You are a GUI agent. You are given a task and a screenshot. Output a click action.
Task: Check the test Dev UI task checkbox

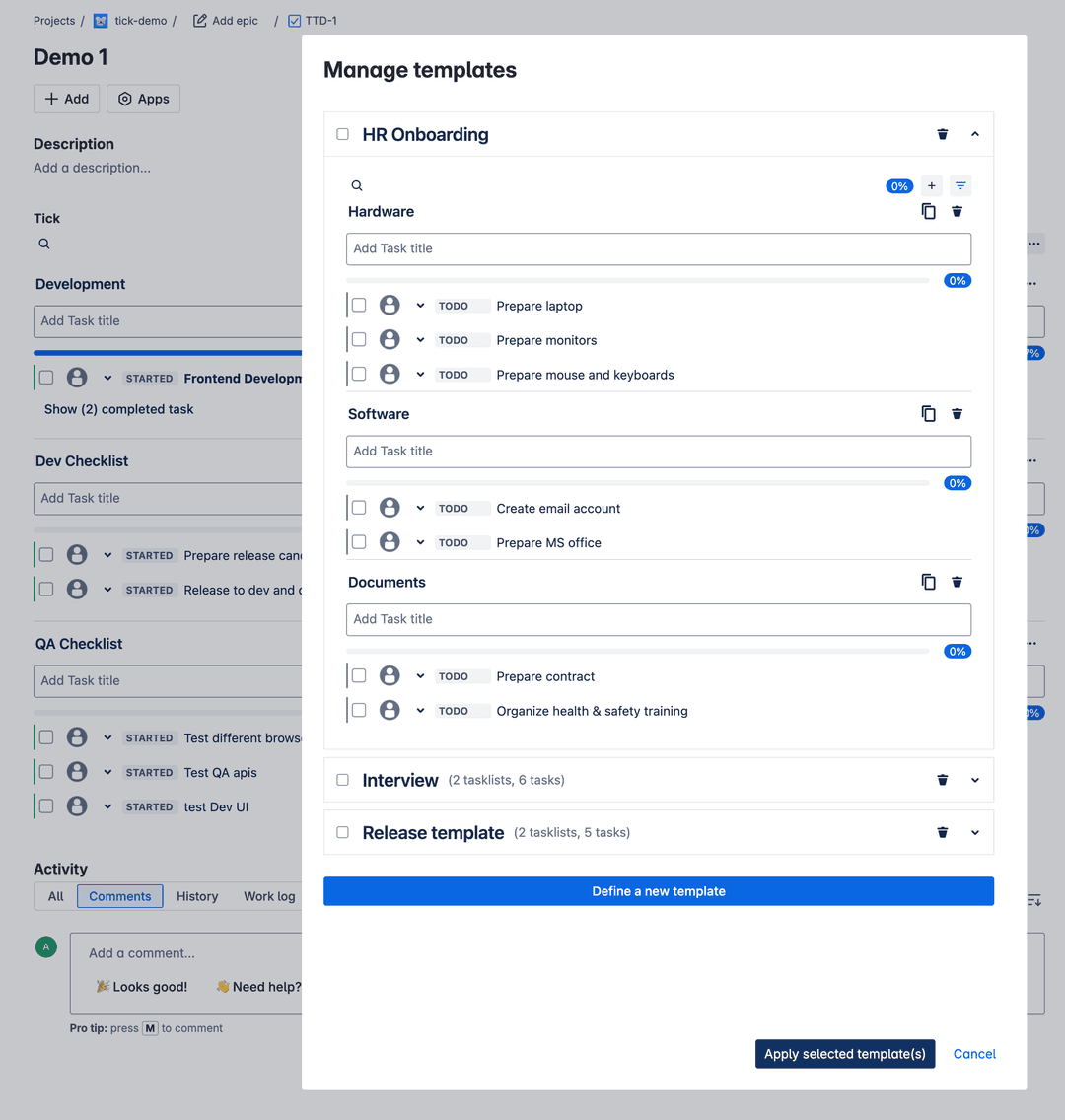tap(46, 805)
